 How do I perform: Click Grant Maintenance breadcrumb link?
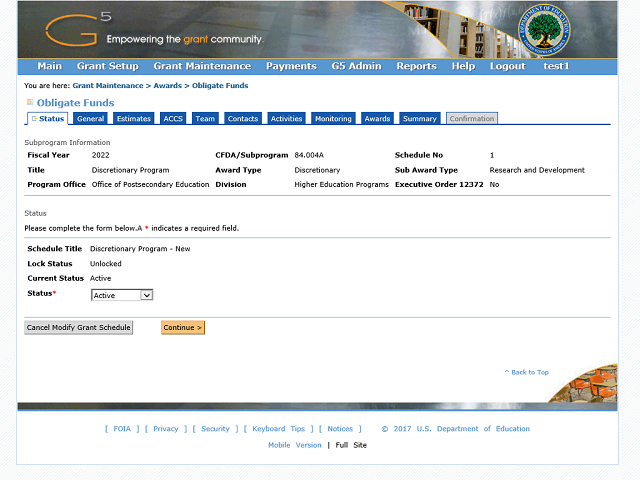(x=108, y=86)
